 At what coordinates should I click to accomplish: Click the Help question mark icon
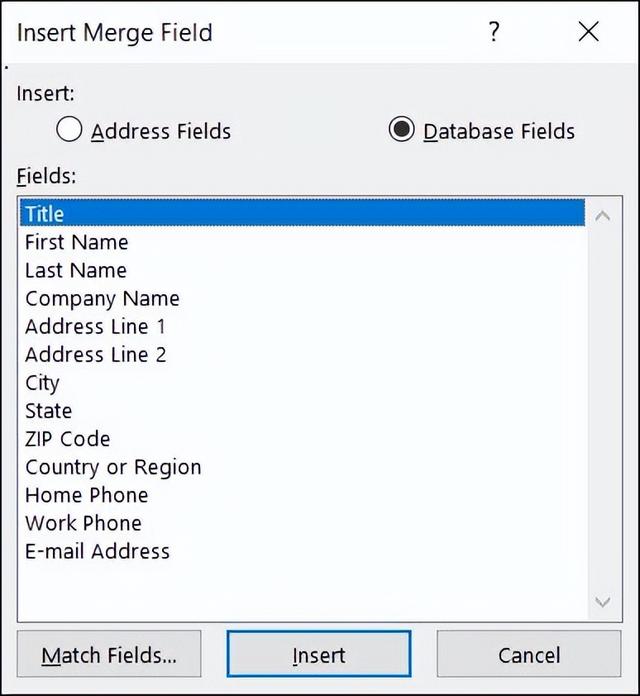click(x=494, y=32)
